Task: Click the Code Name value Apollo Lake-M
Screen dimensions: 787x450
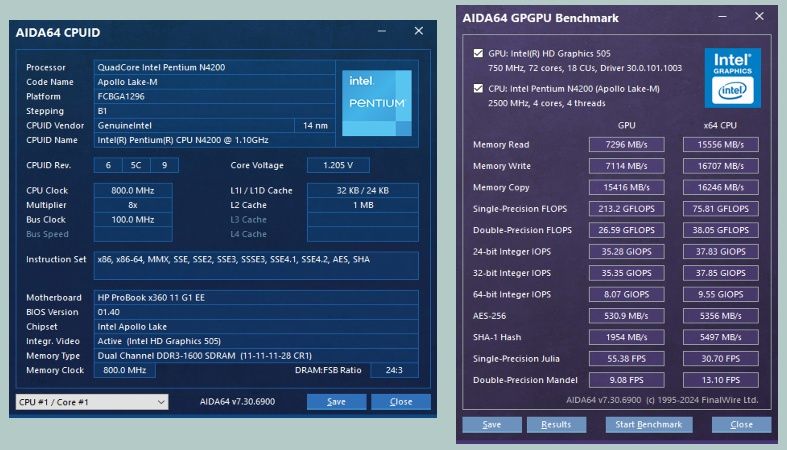Action: coord(214,82)
